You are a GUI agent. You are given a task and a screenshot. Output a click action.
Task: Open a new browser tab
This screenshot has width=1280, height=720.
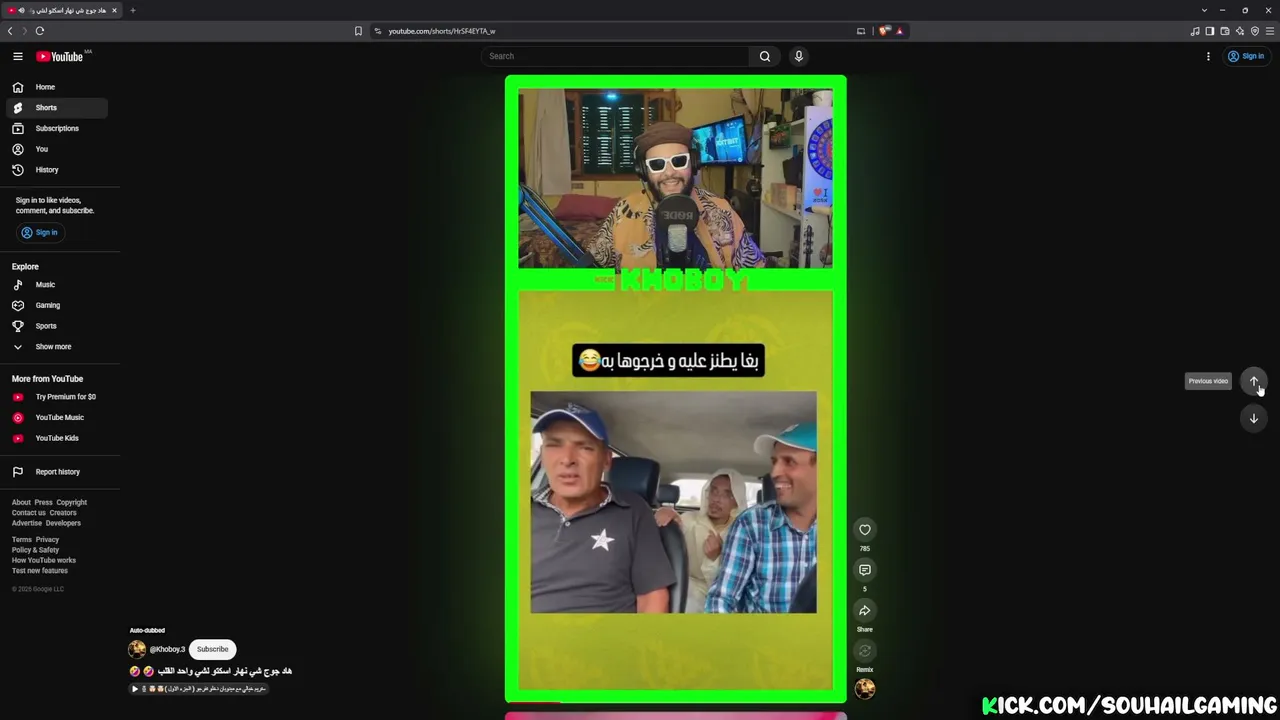[x=132, y=10]
